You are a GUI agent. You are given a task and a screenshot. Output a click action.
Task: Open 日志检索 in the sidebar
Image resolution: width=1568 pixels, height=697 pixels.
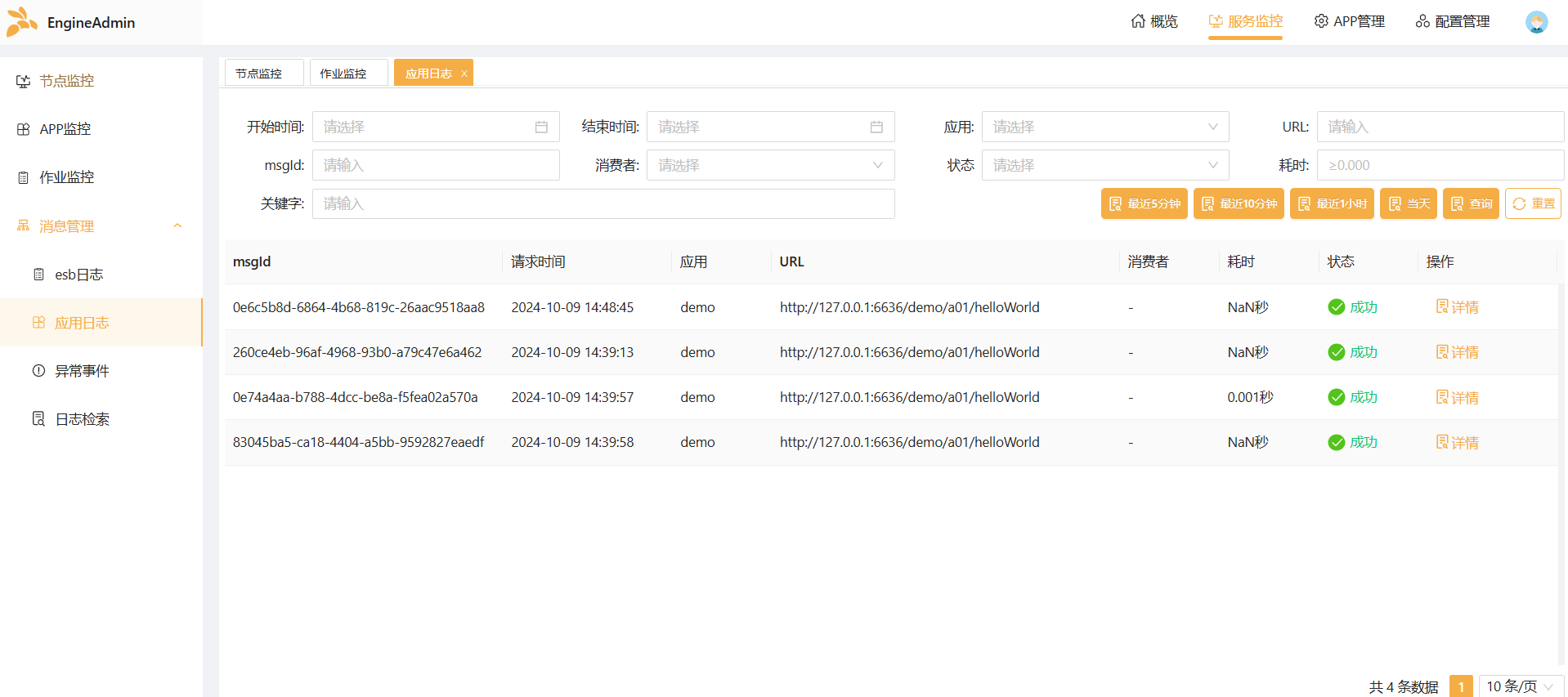click(x=101, y=419)
